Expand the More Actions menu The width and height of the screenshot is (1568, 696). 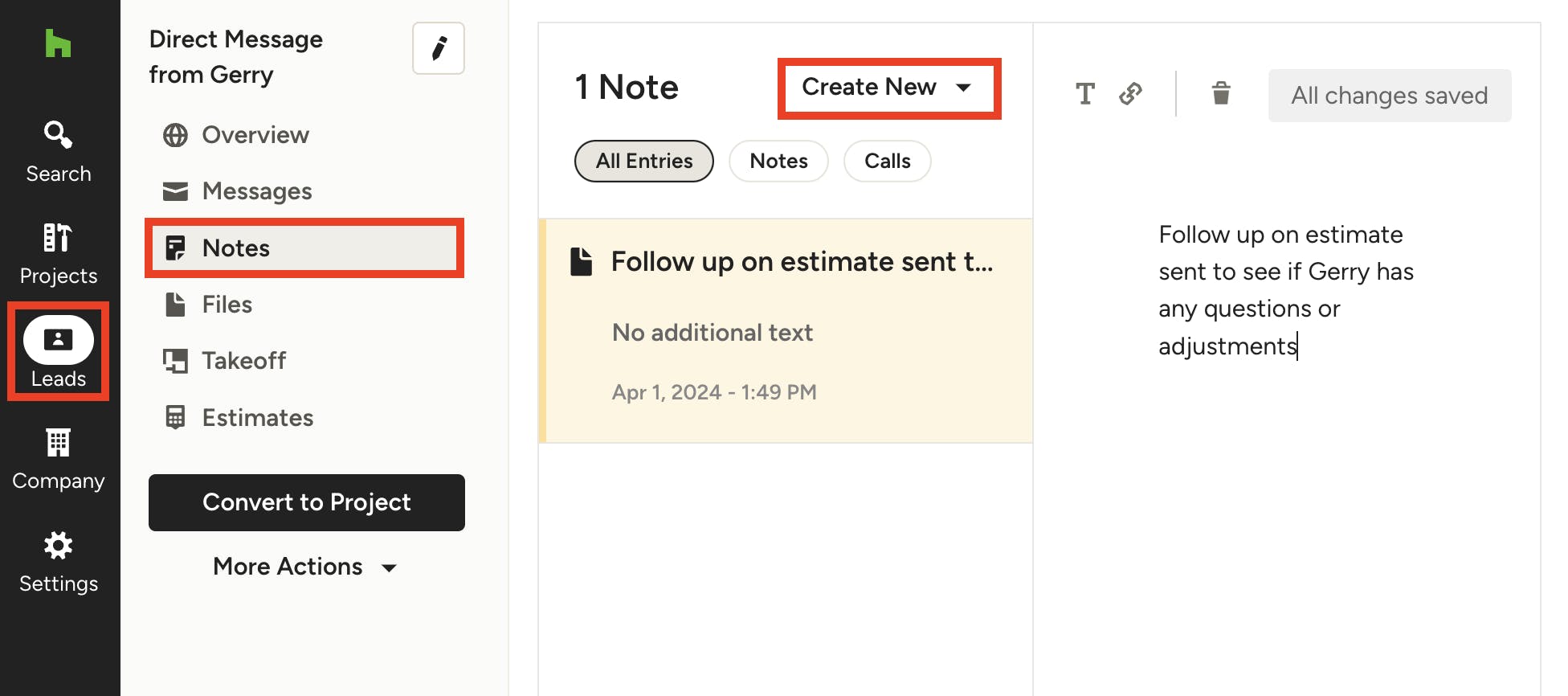305,567
